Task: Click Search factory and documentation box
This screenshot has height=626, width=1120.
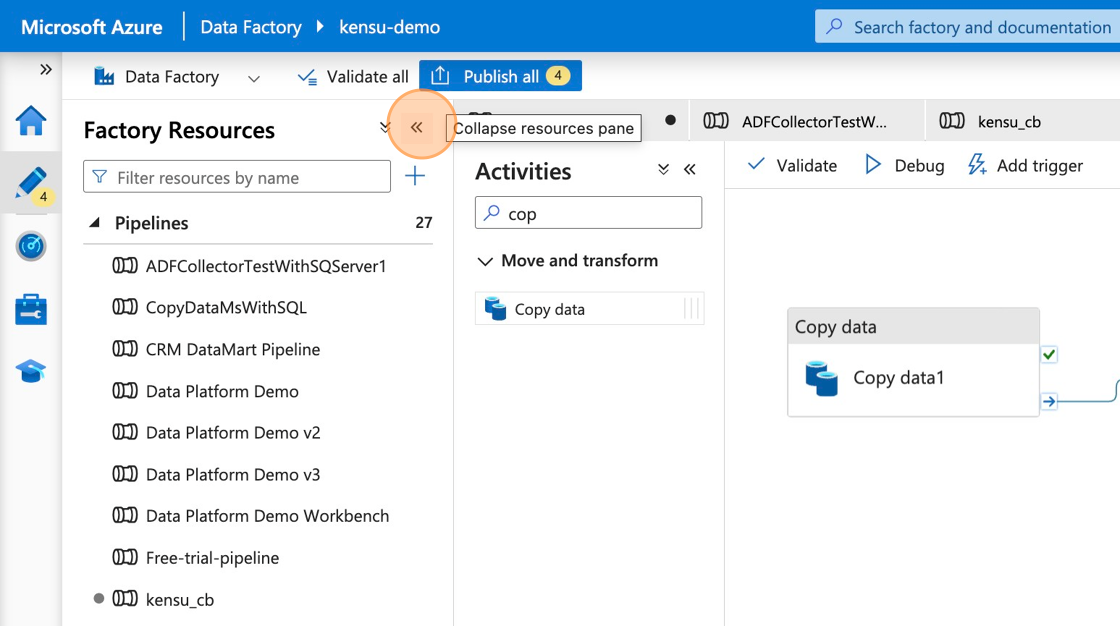Action: tap(967, 27)
